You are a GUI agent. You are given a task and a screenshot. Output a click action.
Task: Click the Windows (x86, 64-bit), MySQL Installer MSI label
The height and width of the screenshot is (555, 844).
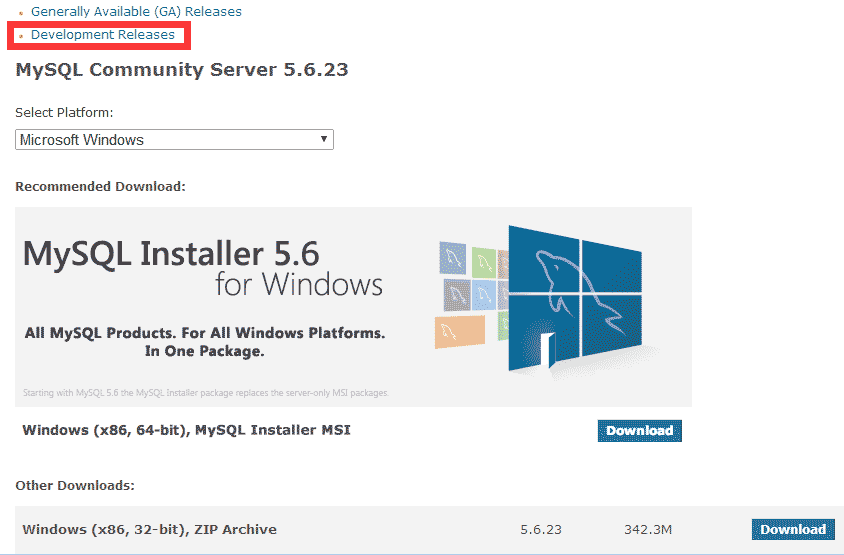(186, 430)
